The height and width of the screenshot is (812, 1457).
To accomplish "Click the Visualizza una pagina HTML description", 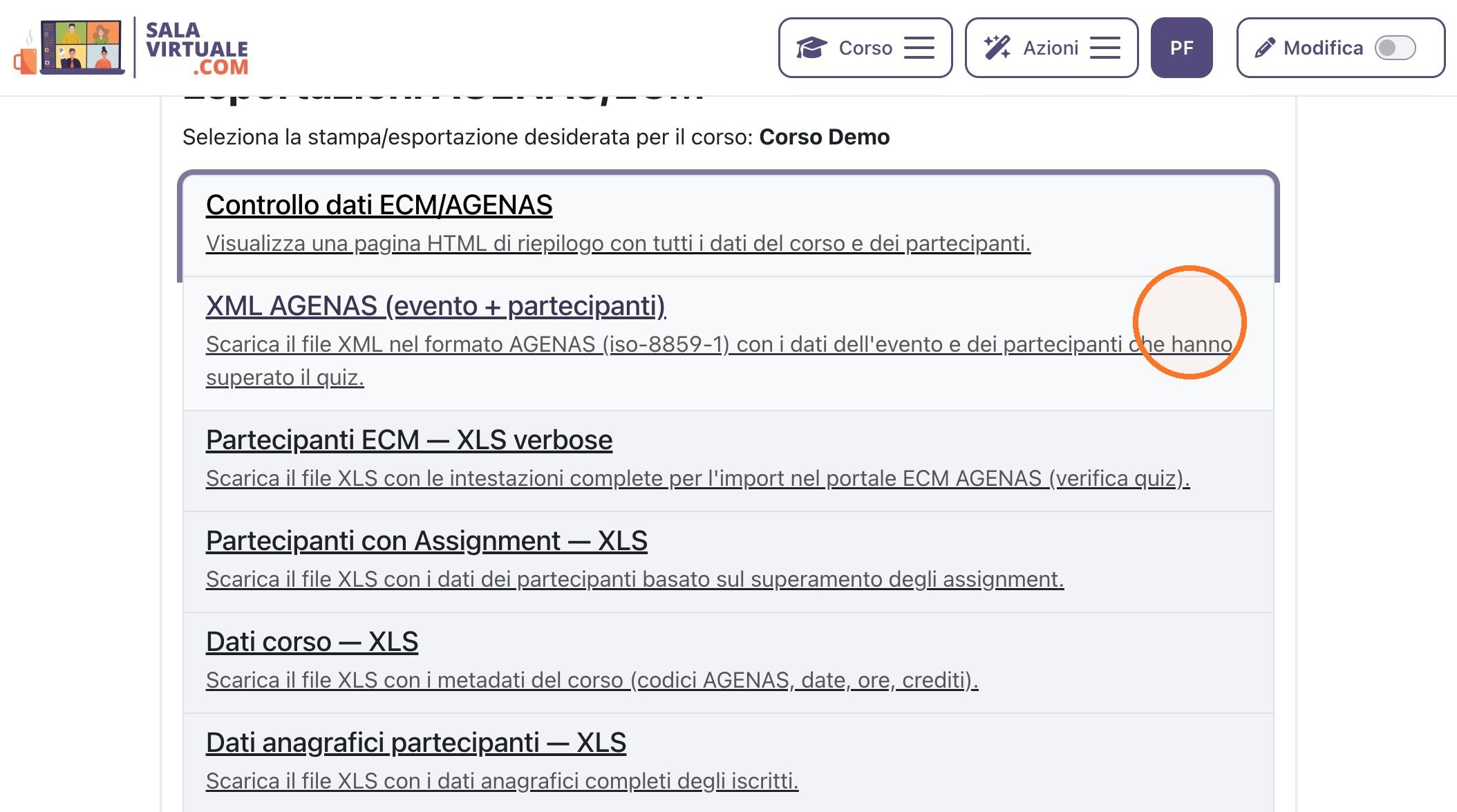I will pos(618,243).
